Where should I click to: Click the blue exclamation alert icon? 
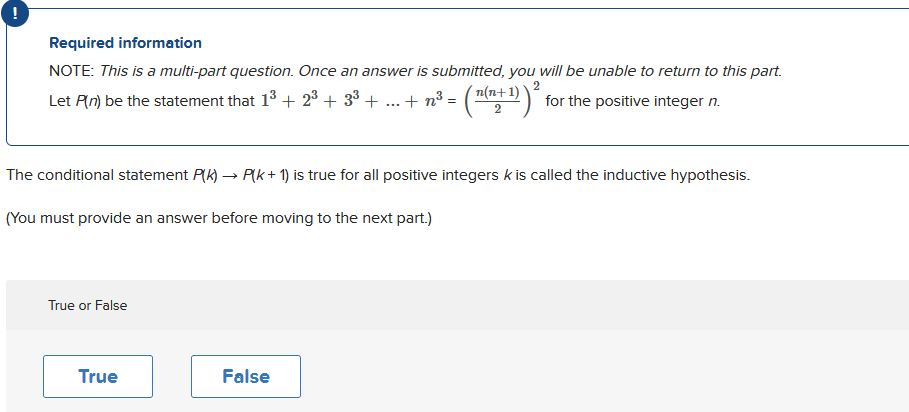(x=15, y=13)
